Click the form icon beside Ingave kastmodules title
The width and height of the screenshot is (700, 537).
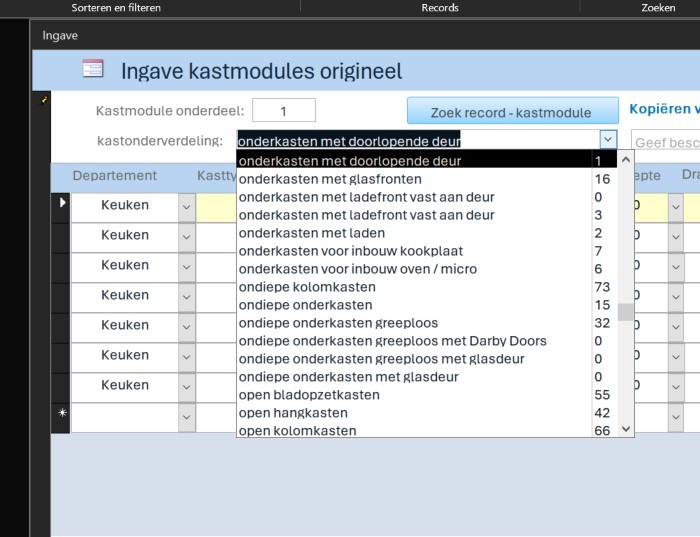(x=93, y=69)
